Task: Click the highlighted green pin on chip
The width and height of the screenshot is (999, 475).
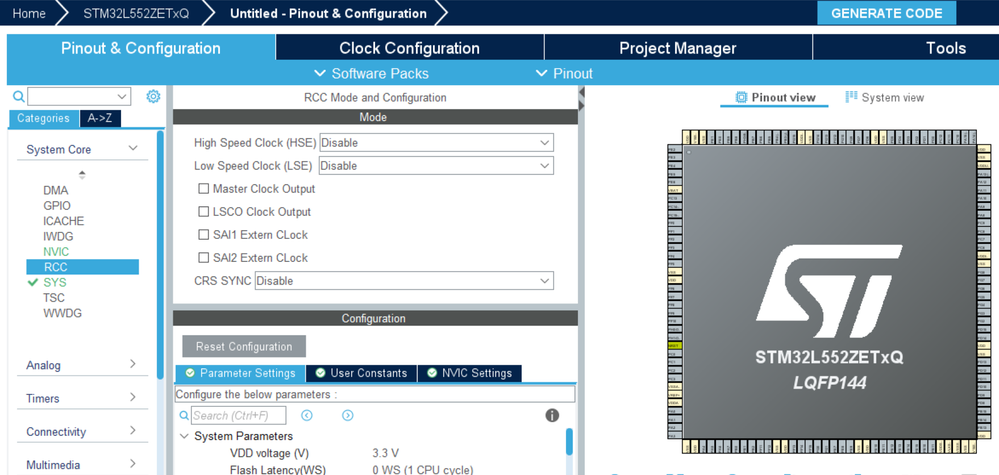Action: tap(675, 345)
